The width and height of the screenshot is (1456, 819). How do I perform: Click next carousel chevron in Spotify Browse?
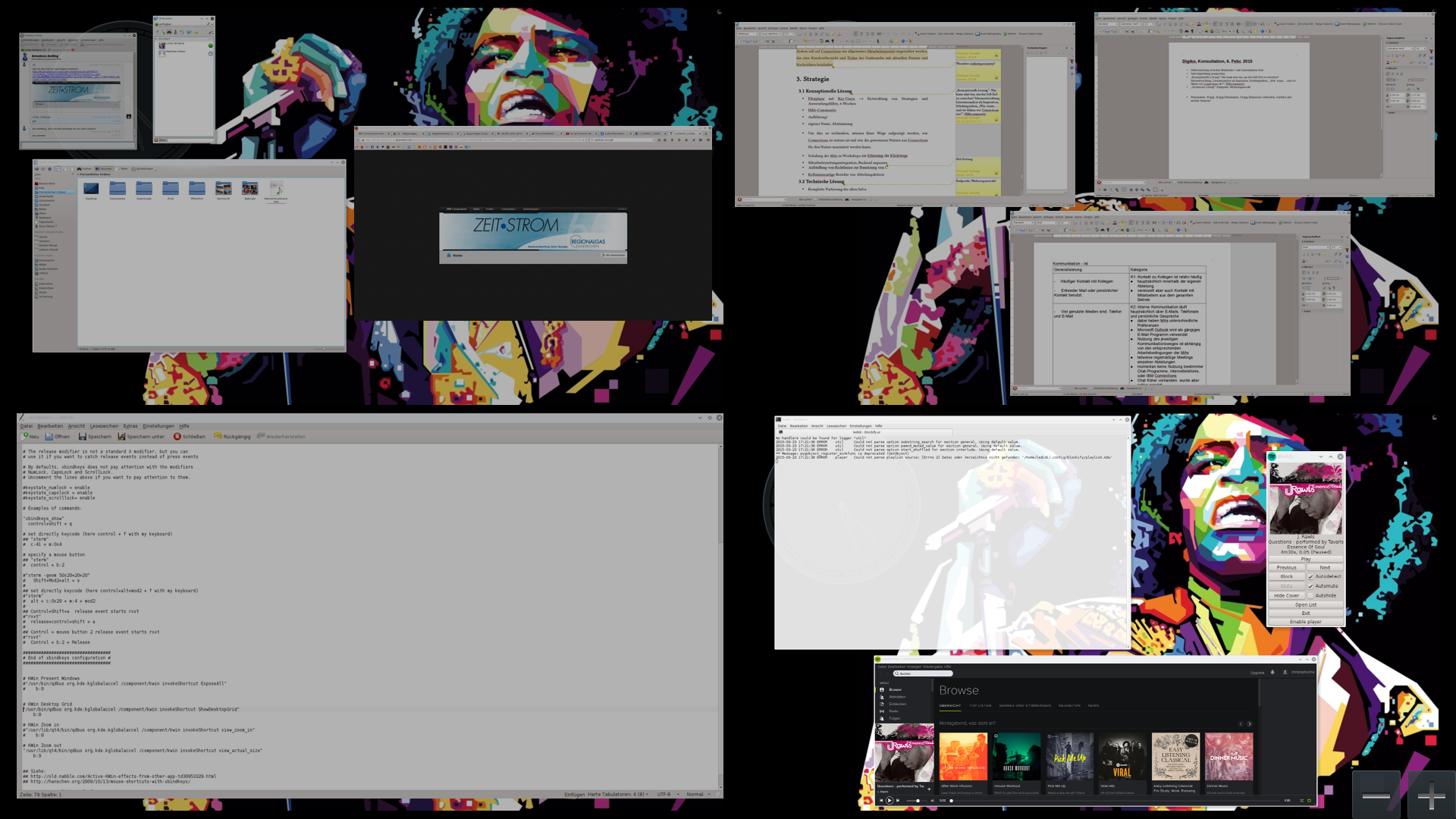(1250, 723)
